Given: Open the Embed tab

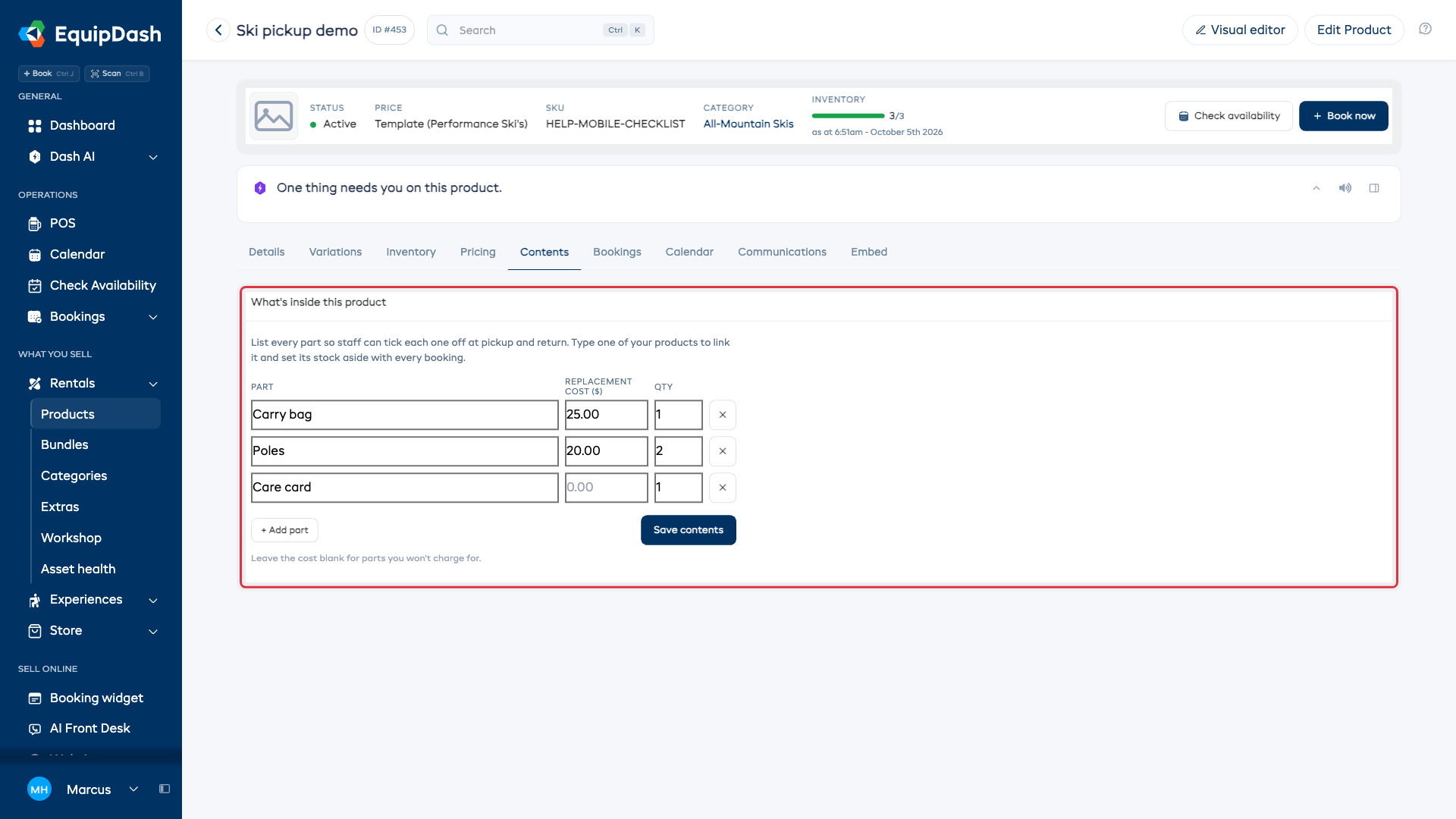Looking at the screenshot, I should coord(868,252).
